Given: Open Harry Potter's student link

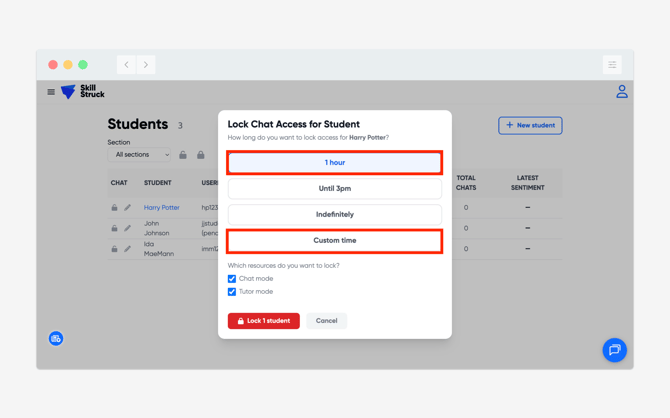Looking at the screenshot, I should coord(161,208).
